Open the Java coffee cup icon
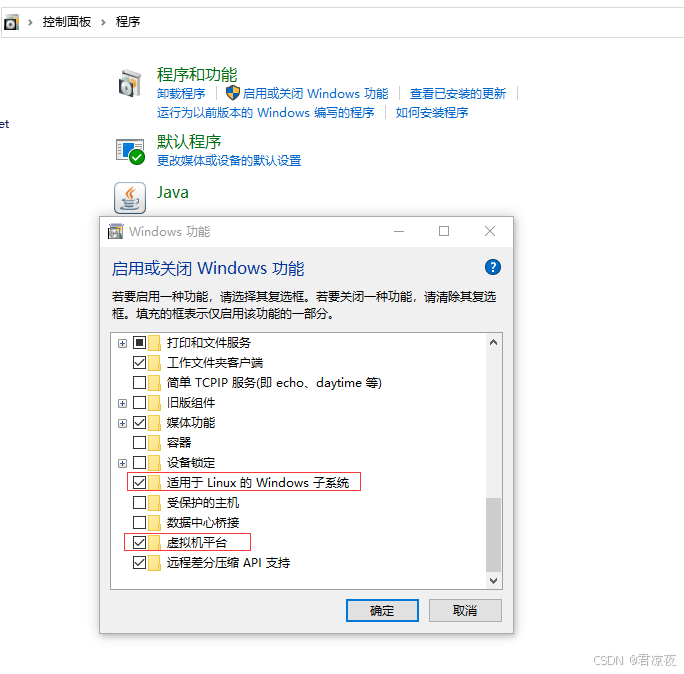684x674 pixels. 130,197
